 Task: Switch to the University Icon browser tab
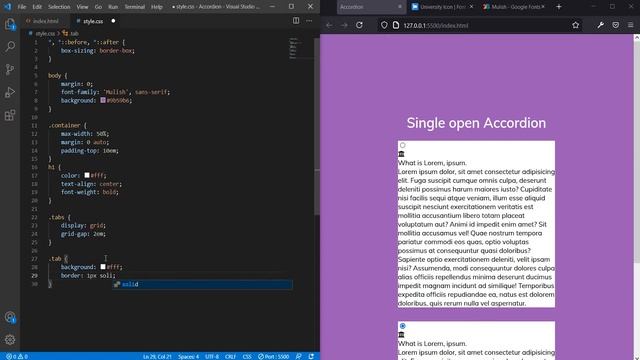(442, 7)
